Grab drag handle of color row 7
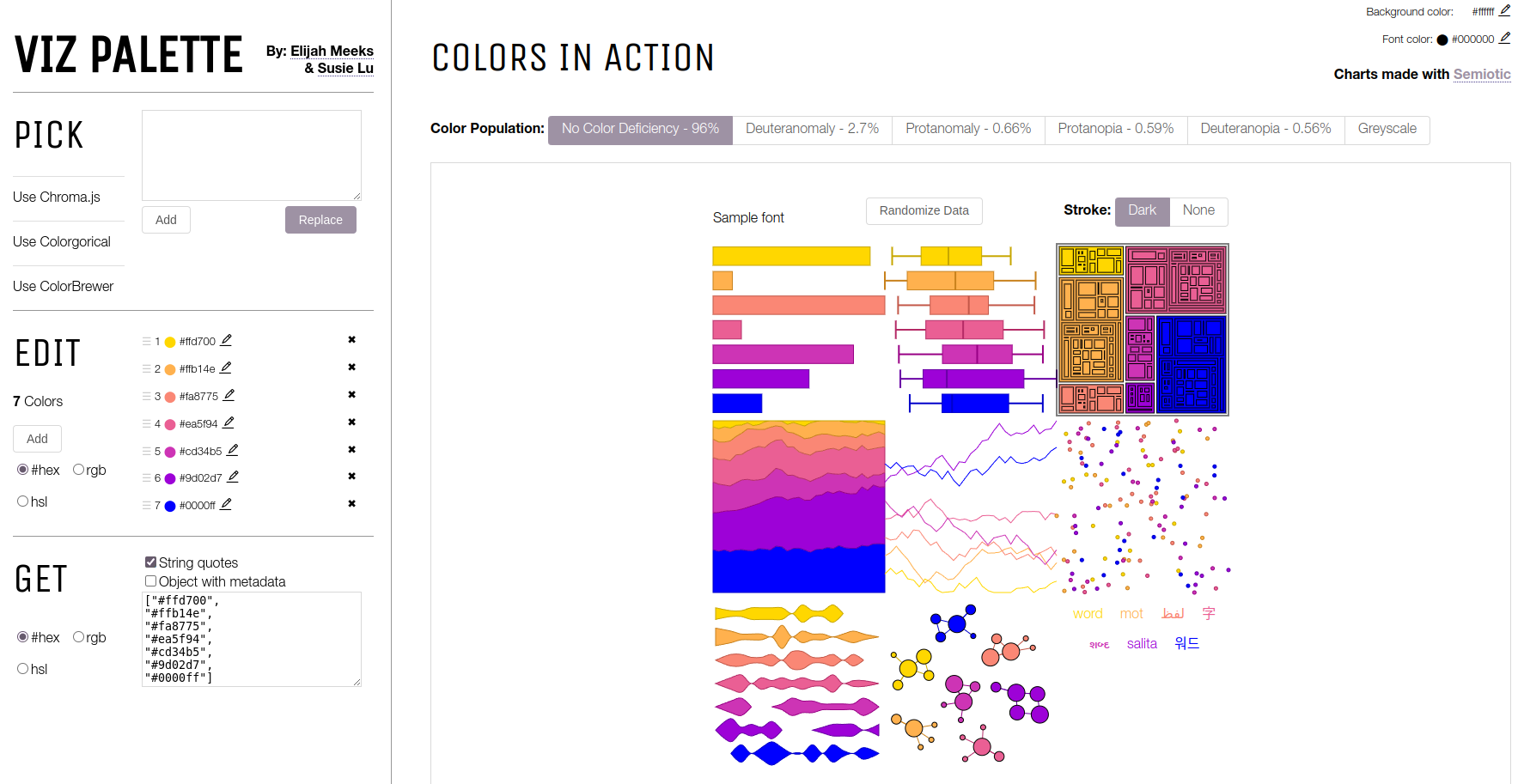 click(147, 506)
